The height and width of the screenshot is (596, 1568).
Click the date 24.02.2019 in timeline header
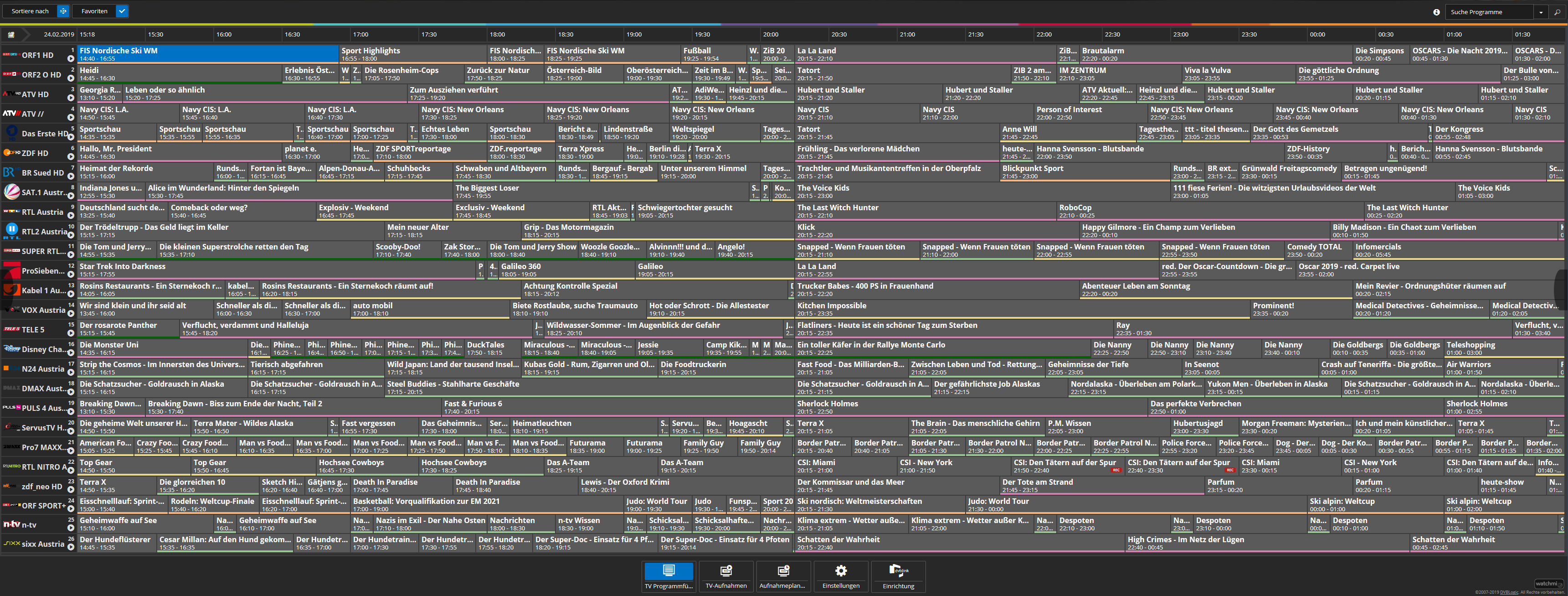(59, 35)
